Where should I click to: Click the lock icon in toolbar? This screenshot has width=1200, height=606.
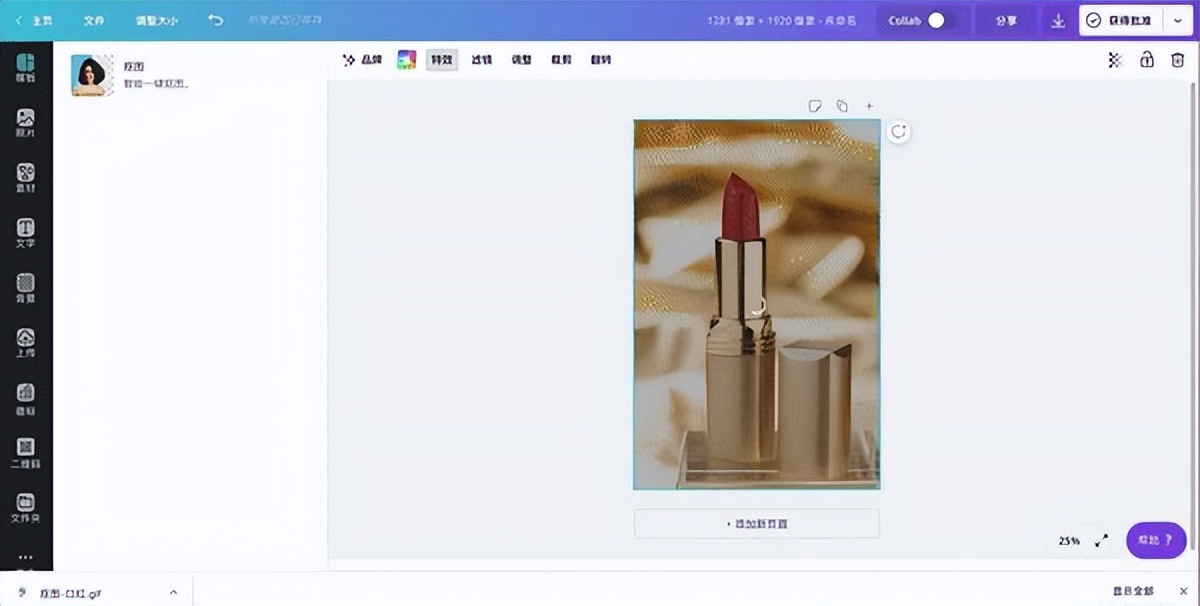click(1146, 60)
